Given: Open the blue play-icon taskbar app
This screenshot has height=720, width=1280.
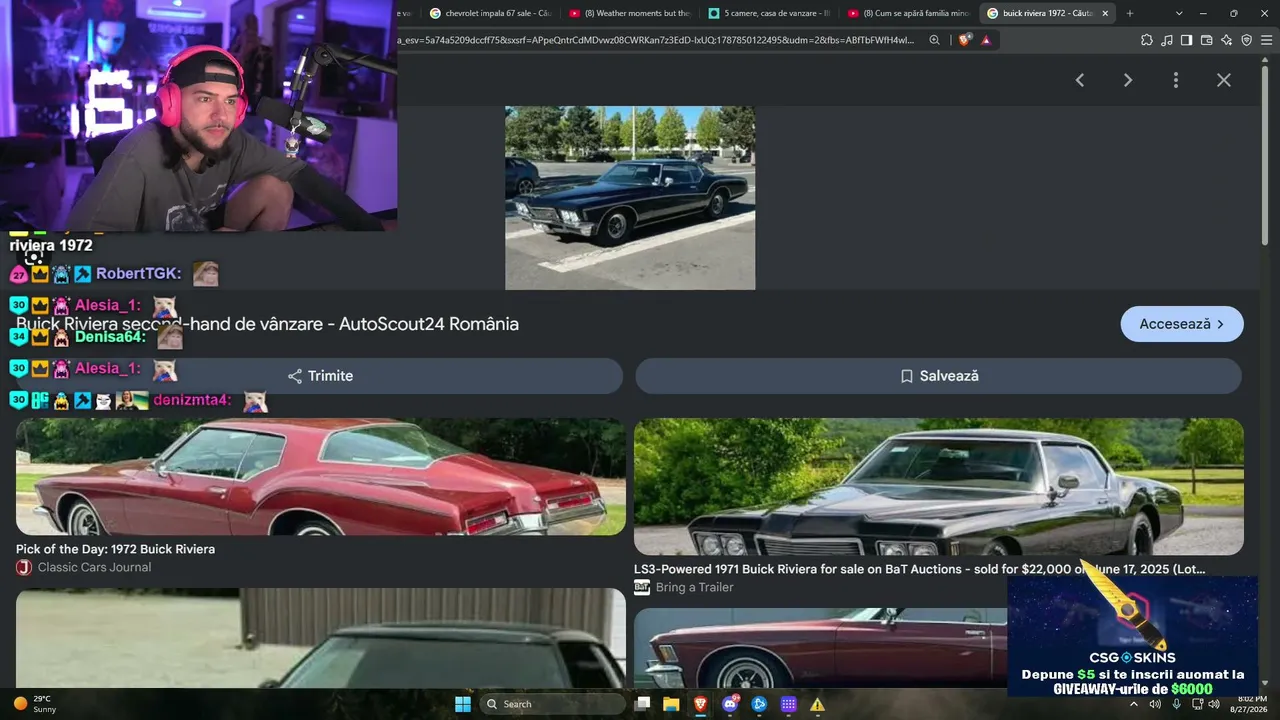Looking at the screenshot, I should coord(759,704).
